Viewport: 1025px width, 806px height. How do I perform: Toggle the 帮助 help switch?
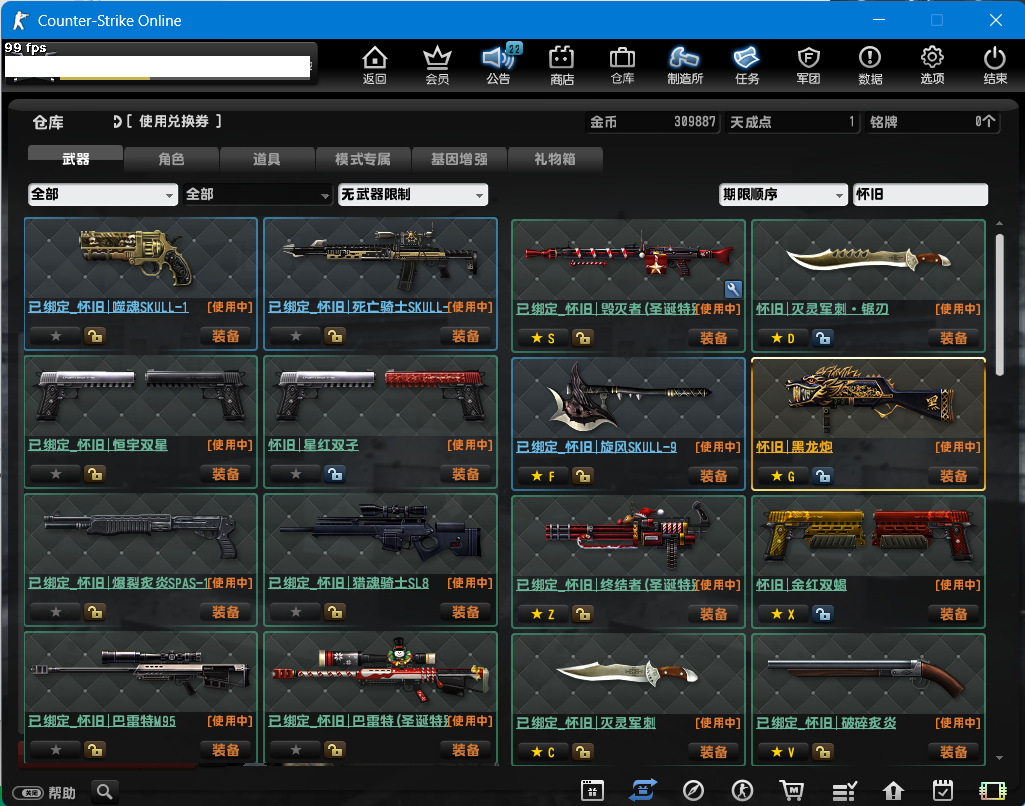(28, 793)
